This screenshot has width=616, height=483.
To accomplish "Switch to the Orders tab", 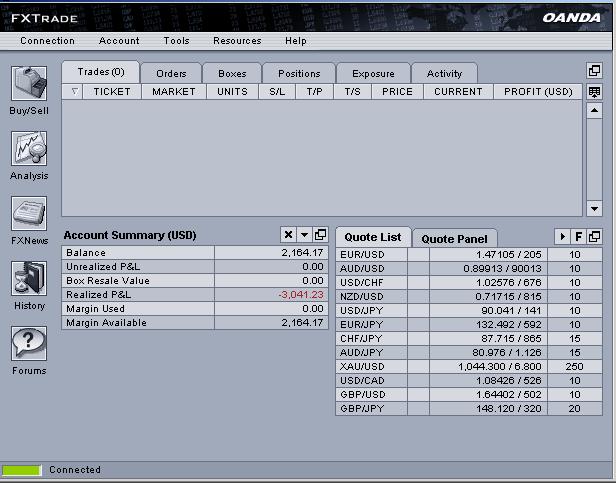I will pyautogui.click(x=171, y=73).
